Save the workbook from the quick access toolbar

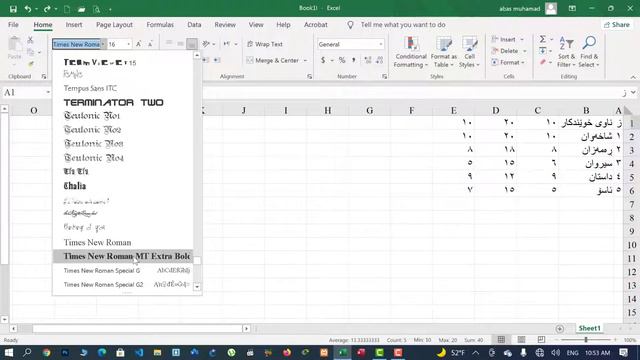click(13, 9)
